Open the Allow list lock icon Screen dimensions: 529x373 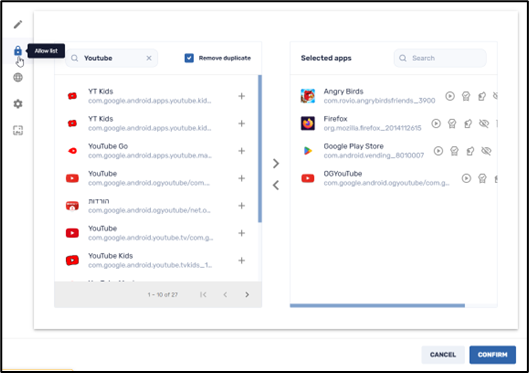(18, 51)
